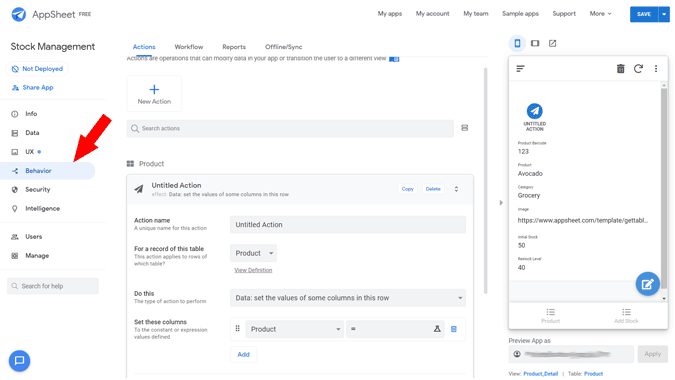Image resolution: width=675 pixels, height=380 pixels.
Task: Open the Data section in sidebar
Action: pyautogui.click(x=32, y=133)
